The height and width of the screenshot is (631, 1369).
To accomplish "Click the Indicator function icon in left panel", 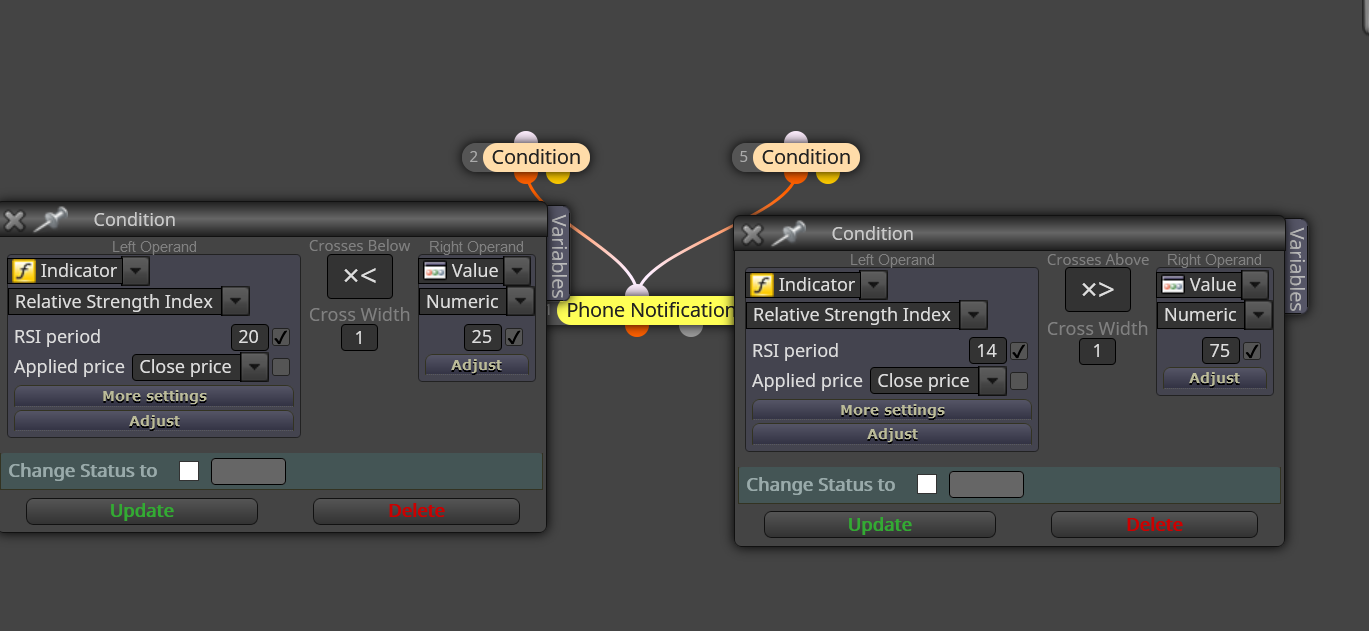I will point(23,271).
